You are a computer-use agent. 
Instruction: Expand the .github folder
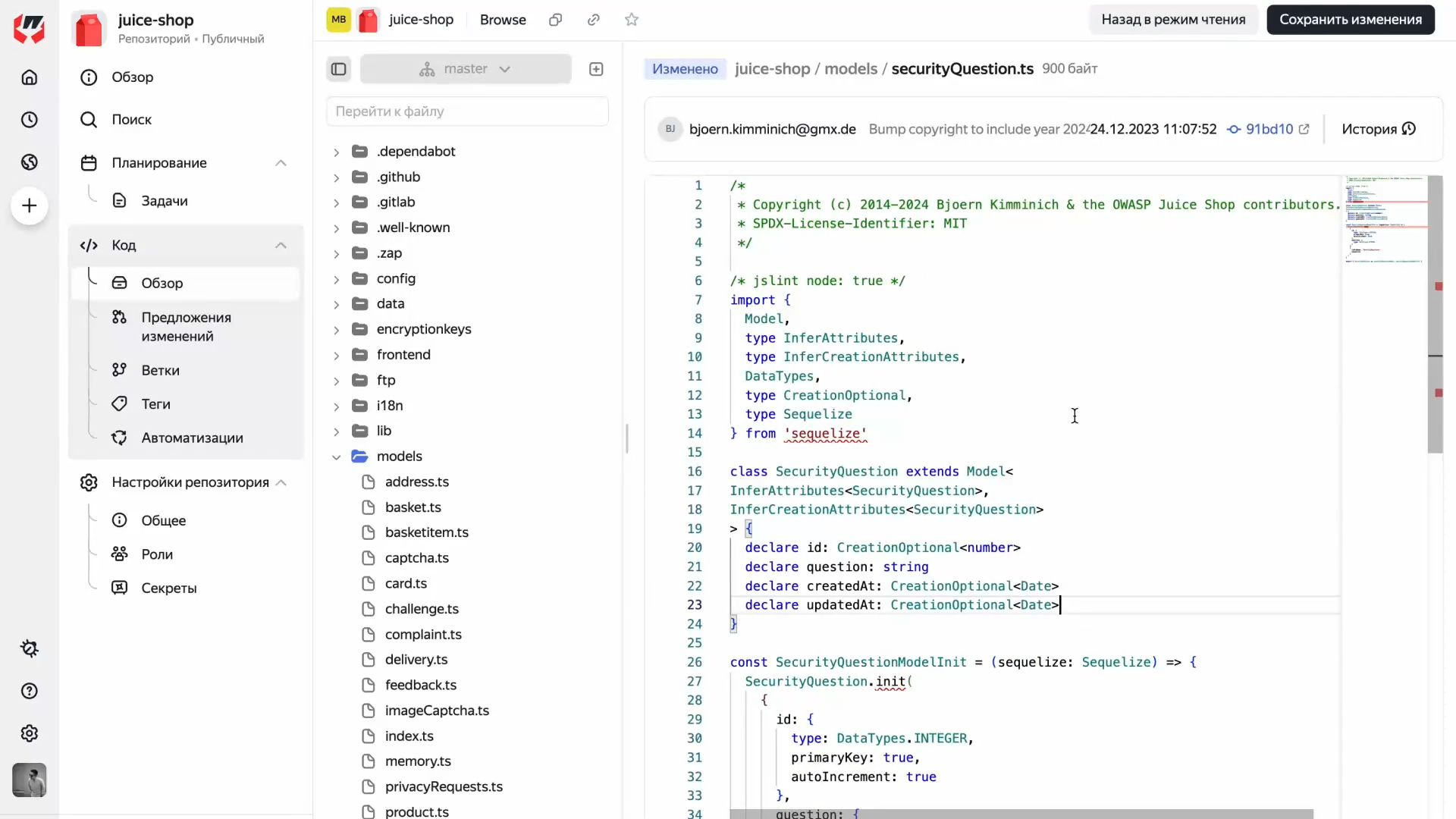tap(336, 177)
